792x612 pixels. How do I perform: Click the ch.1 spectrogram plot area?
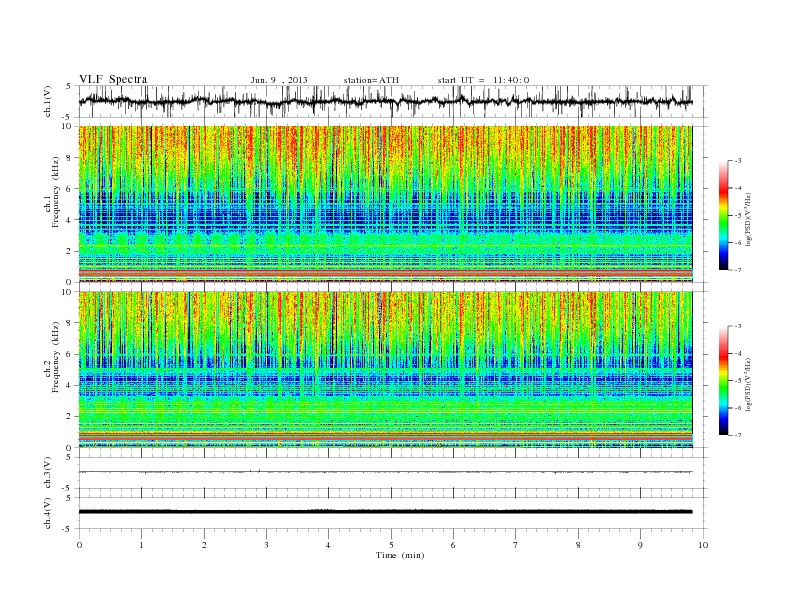pos(385,204)
